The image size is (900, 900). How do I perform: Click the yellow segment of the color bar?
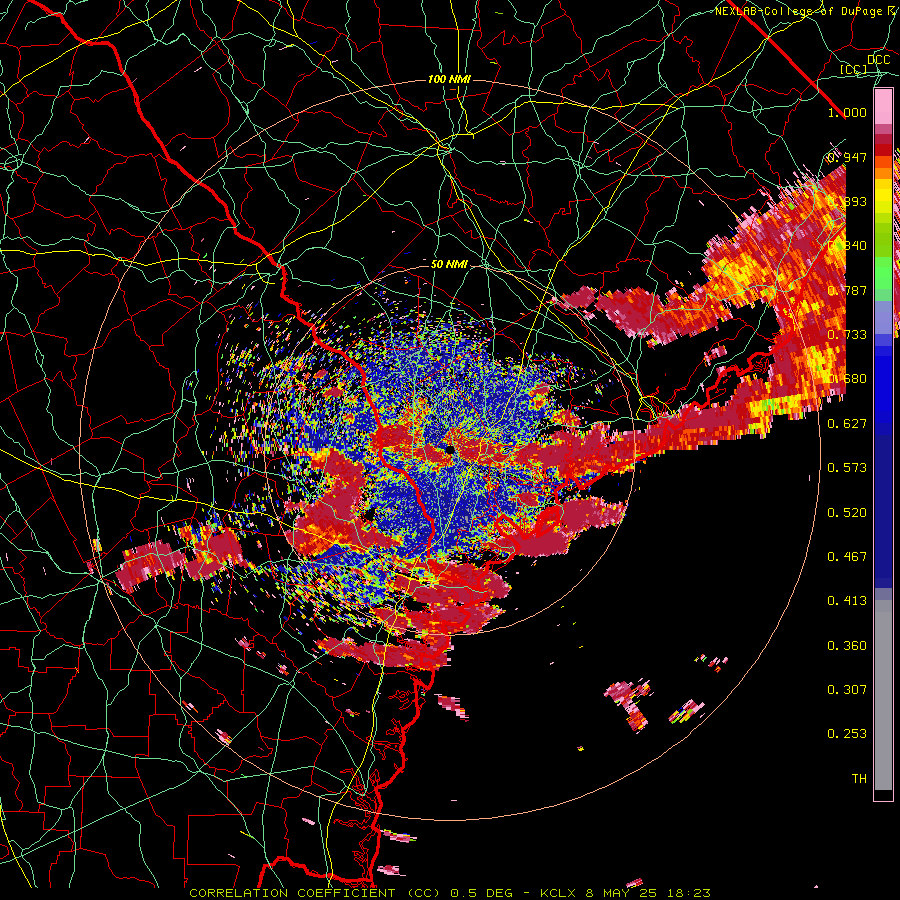pos(883,198)
